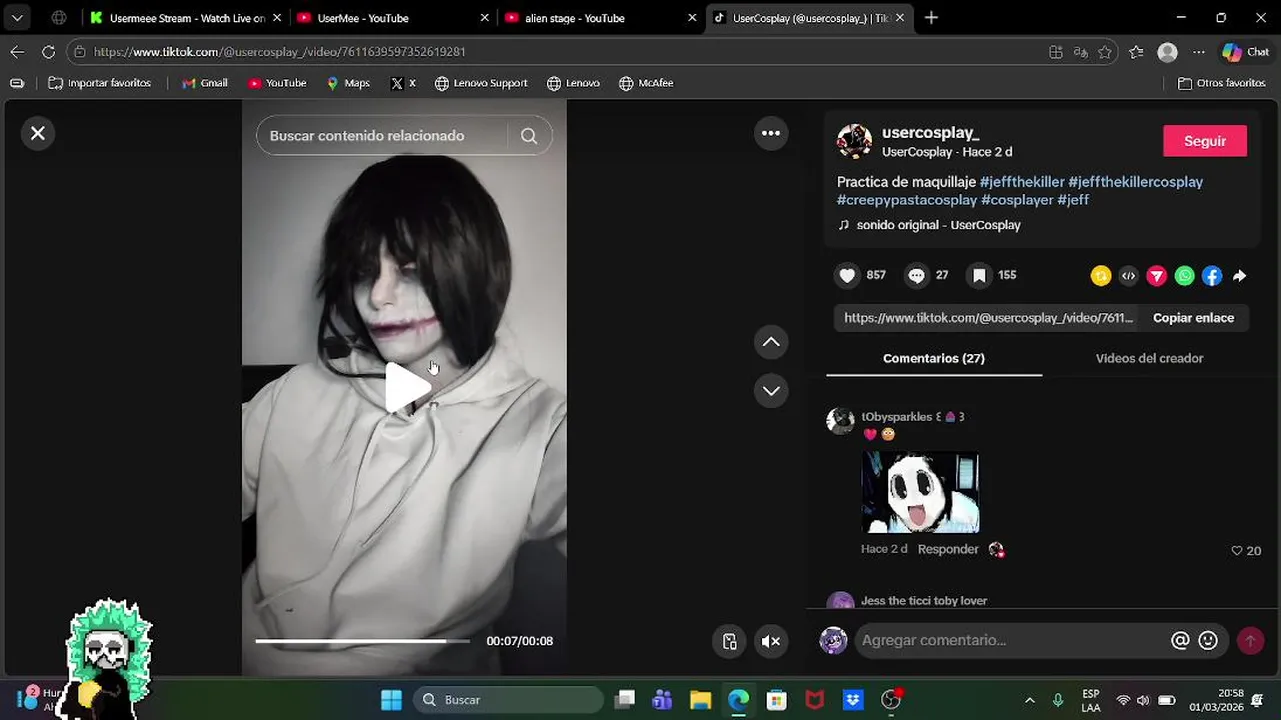The image size is (1281, 720).
Task: Open the #jeff hashtag
Action: pos(1073,200)
